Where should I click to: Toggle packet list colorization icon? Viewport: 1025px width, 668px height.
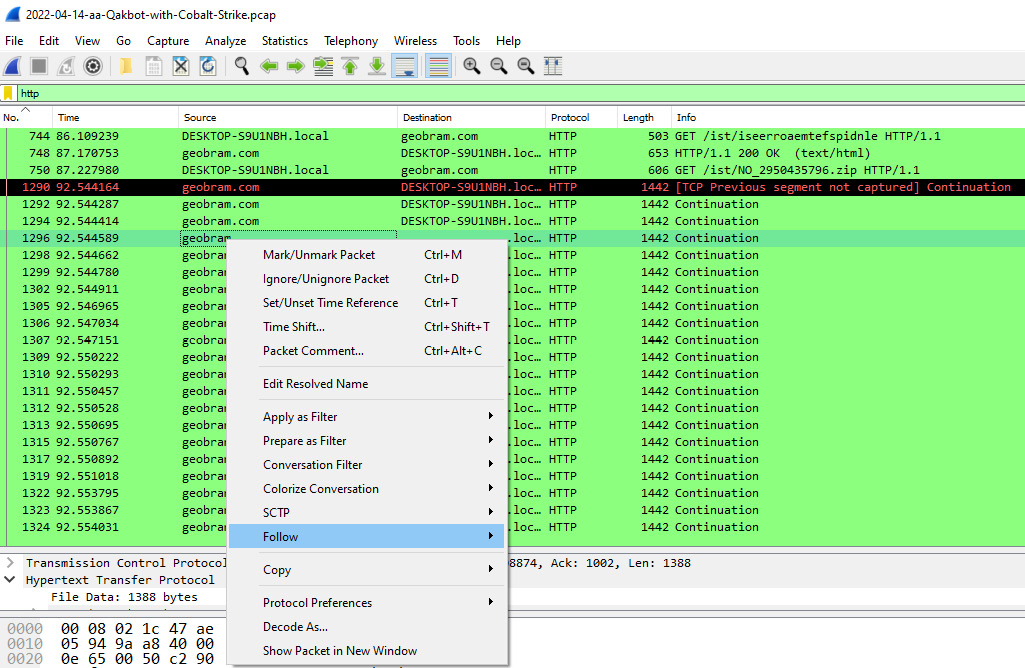[x=439, y=66]
